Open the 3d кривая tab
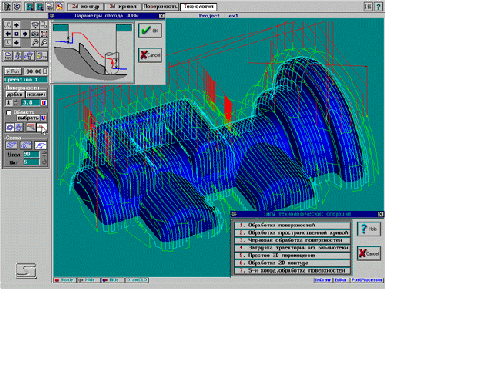The image size is (500, 375). pos(123,6)
